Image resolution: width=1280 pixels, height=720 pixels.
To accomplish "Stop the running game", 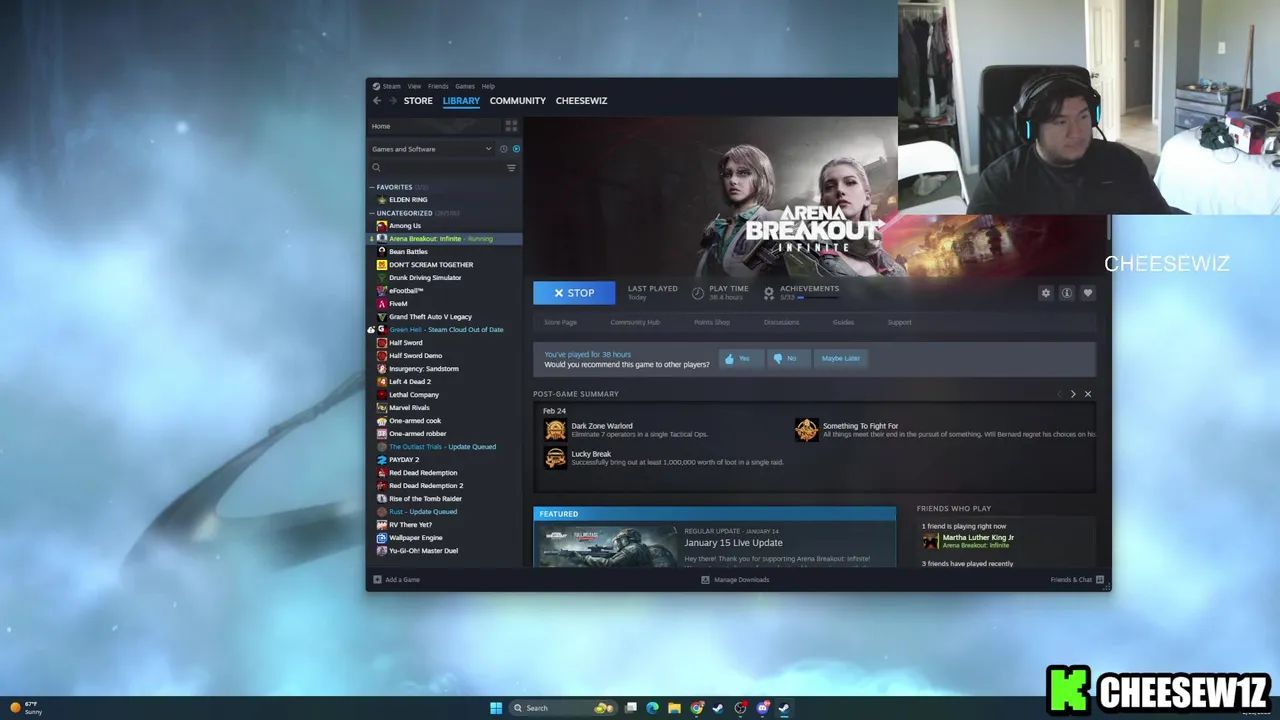I will (x=574, y=293).
